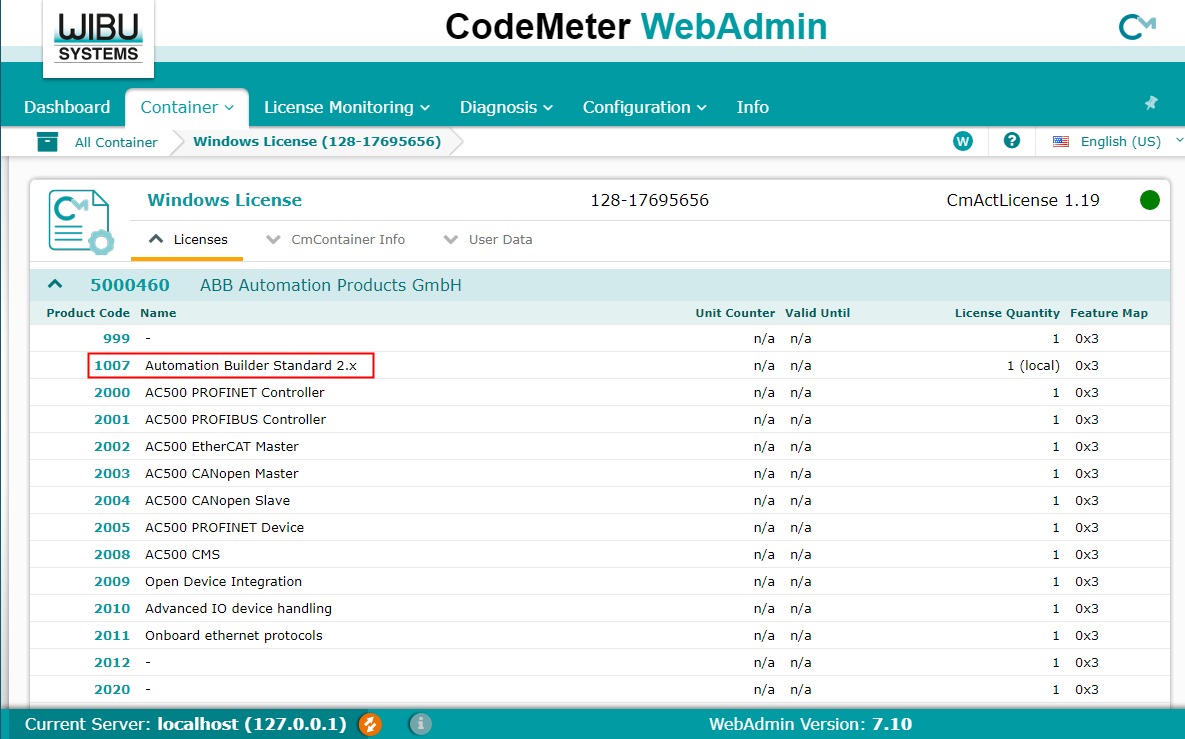Click localhost (127.0.0.1) server text
1185x739 pixels.
(x=252, y=724)
